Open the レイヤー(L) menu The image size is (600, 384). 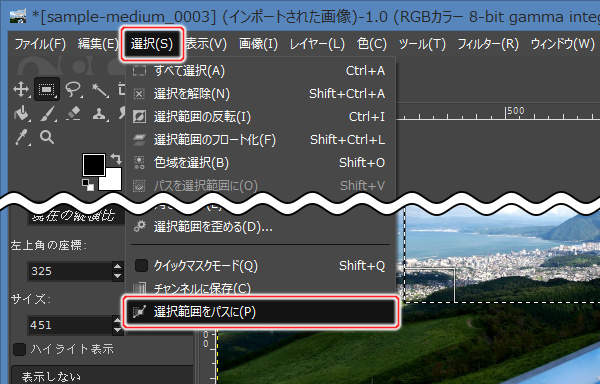tap(317, 44)
